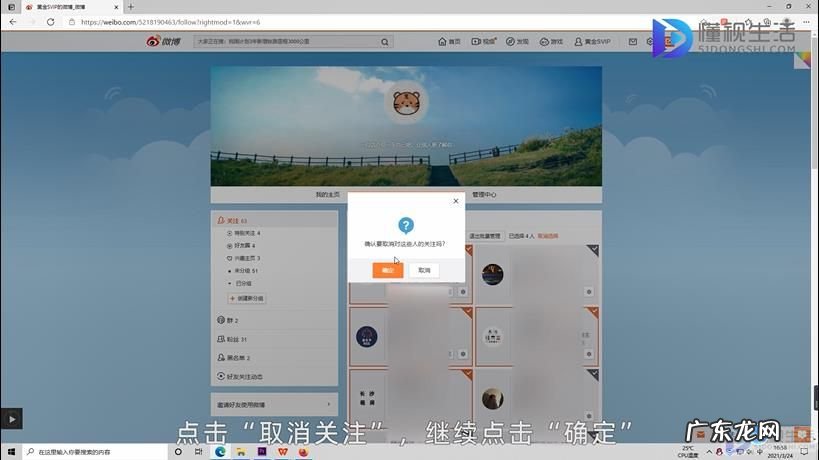Expand the 已分组 list

click(240, 284)
